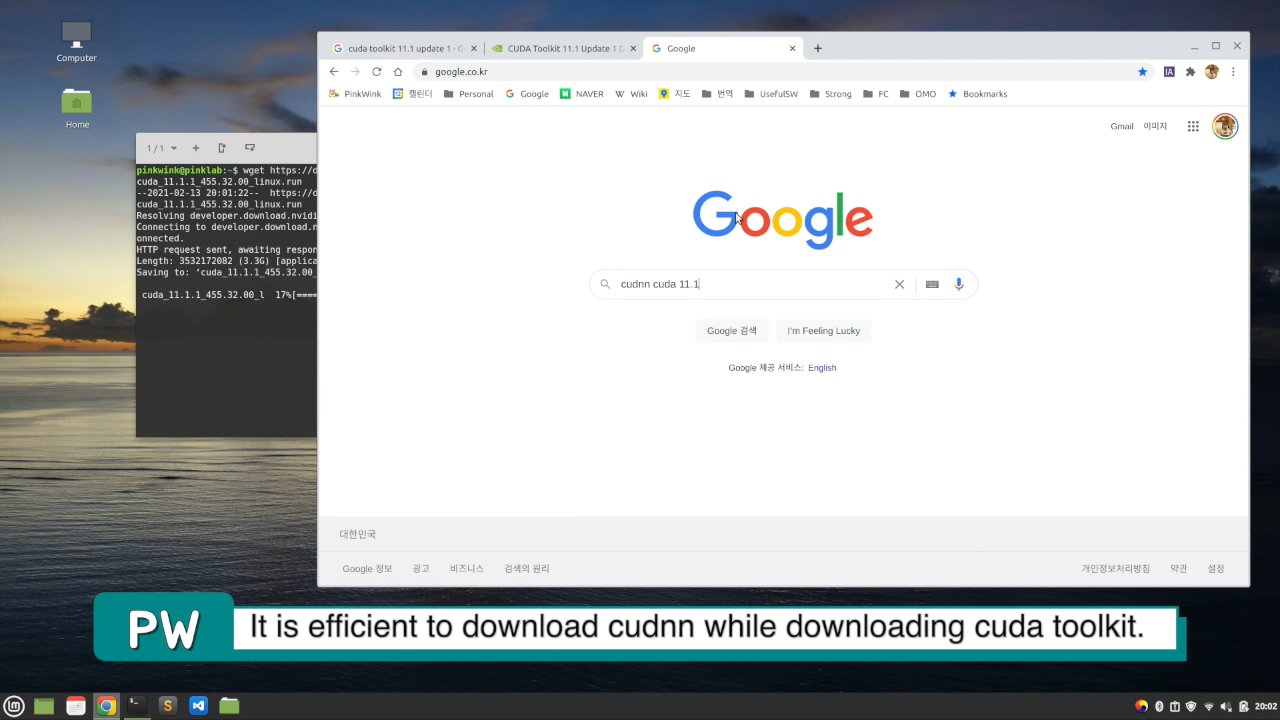Open the Google bookmark
1280x720 pixels.
527,94
